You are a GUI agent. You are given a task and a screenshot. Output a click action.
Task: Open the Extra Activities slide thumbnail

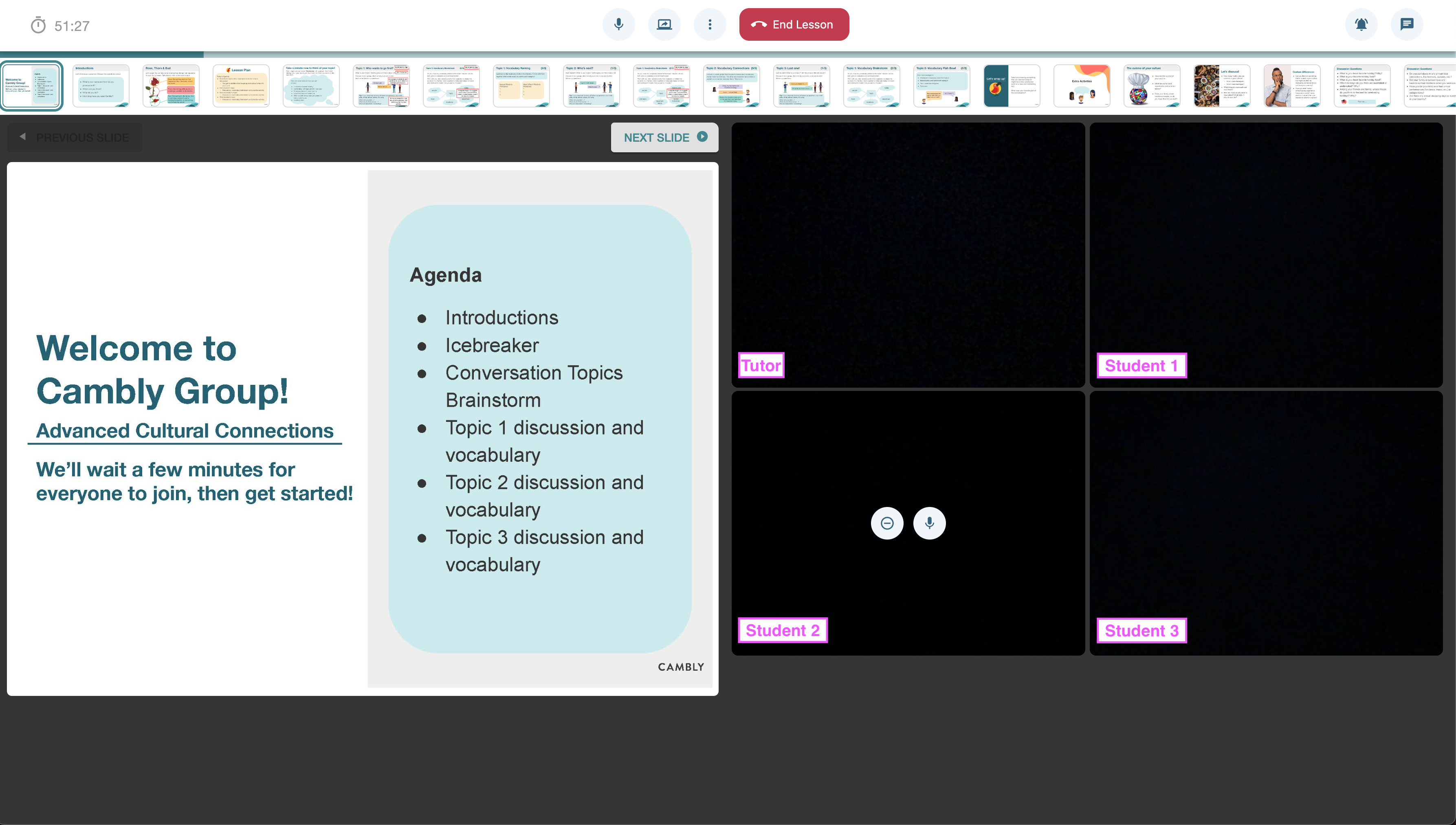coord(1081,86)
